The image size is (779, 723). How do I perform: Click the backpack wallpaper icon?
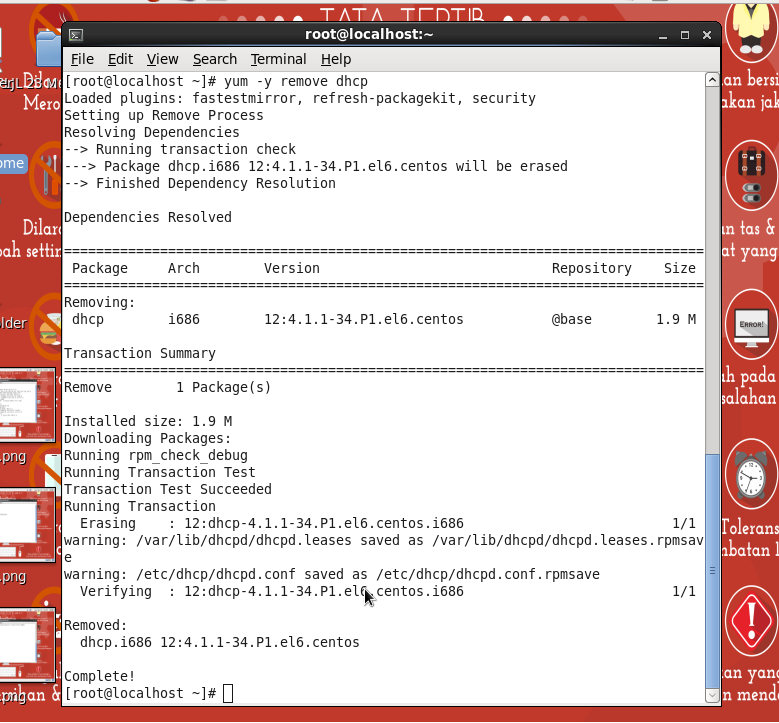[751, 175]
